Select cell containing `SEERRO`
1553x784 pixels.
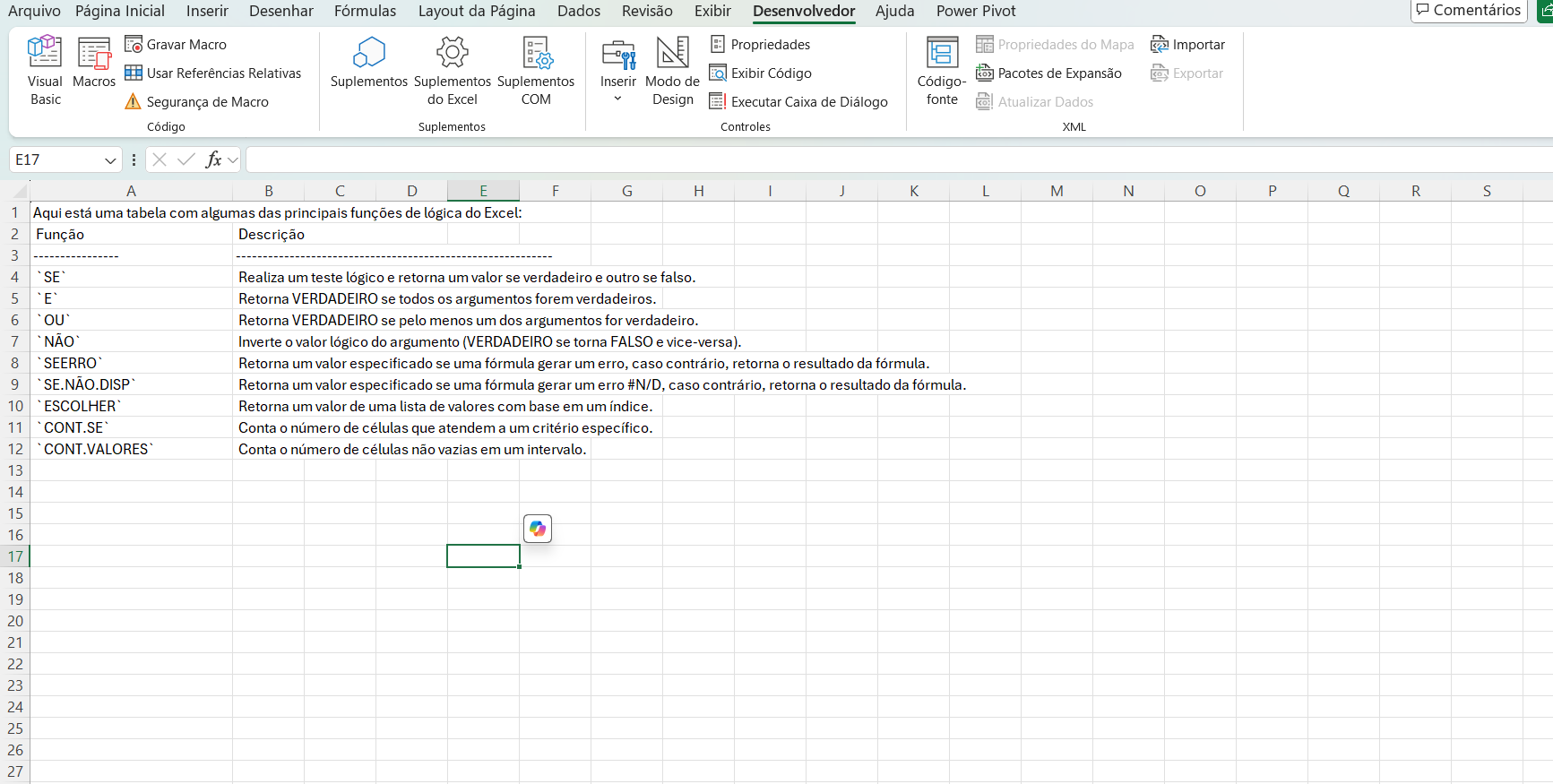tap(131, 363)
